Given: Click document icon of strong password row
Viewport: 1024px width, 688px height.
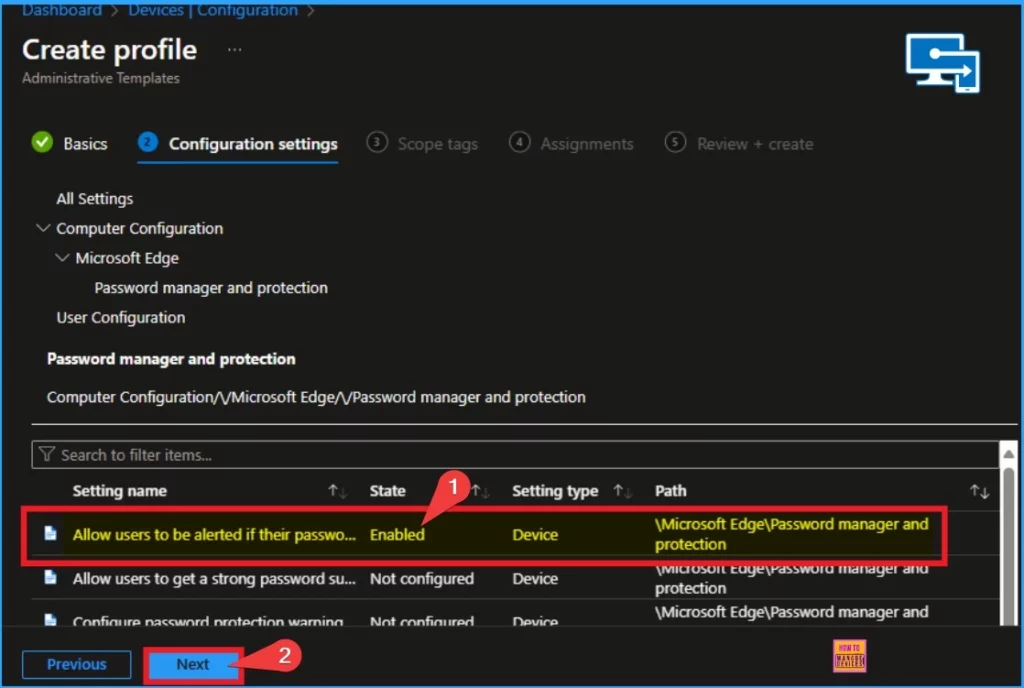Looking at the screenshot, I should click(x=50, y=577).
